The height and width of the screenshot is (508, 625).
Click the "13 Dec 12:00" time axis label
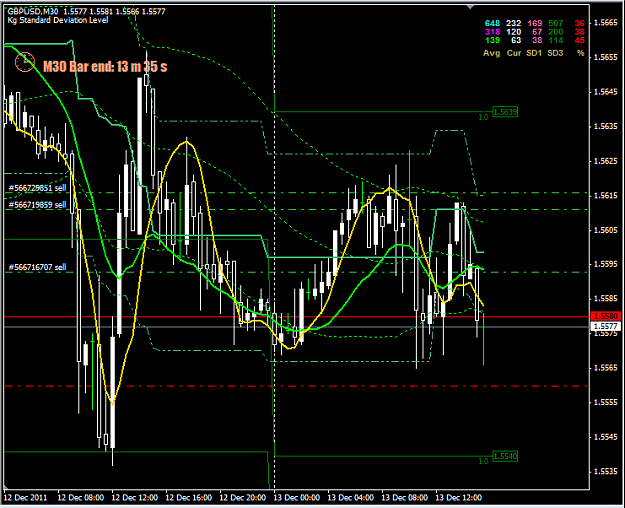point(459,498)
